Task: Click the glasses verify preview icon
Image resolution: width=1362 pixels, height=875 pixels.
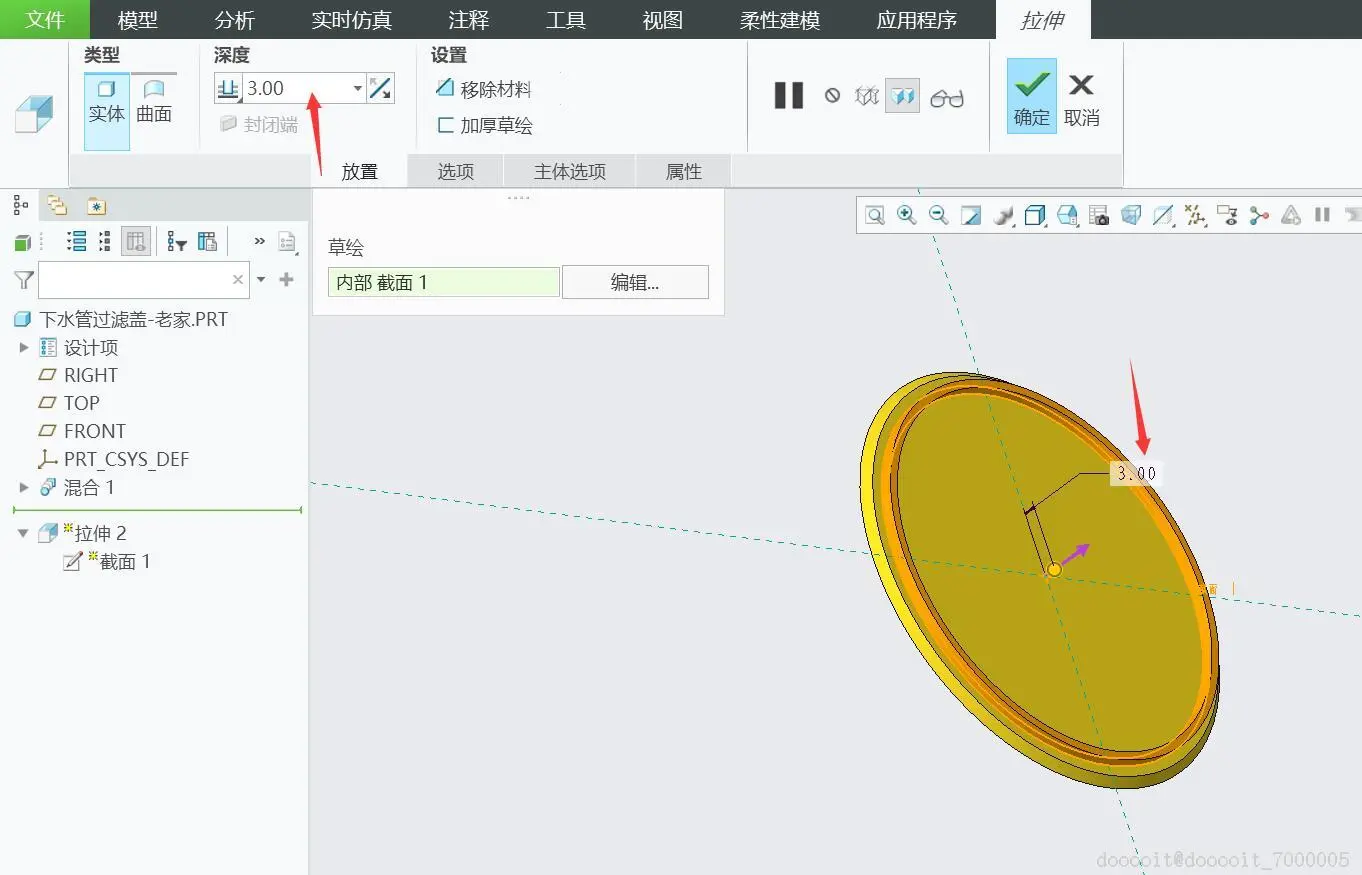Action: coord(946,97)
